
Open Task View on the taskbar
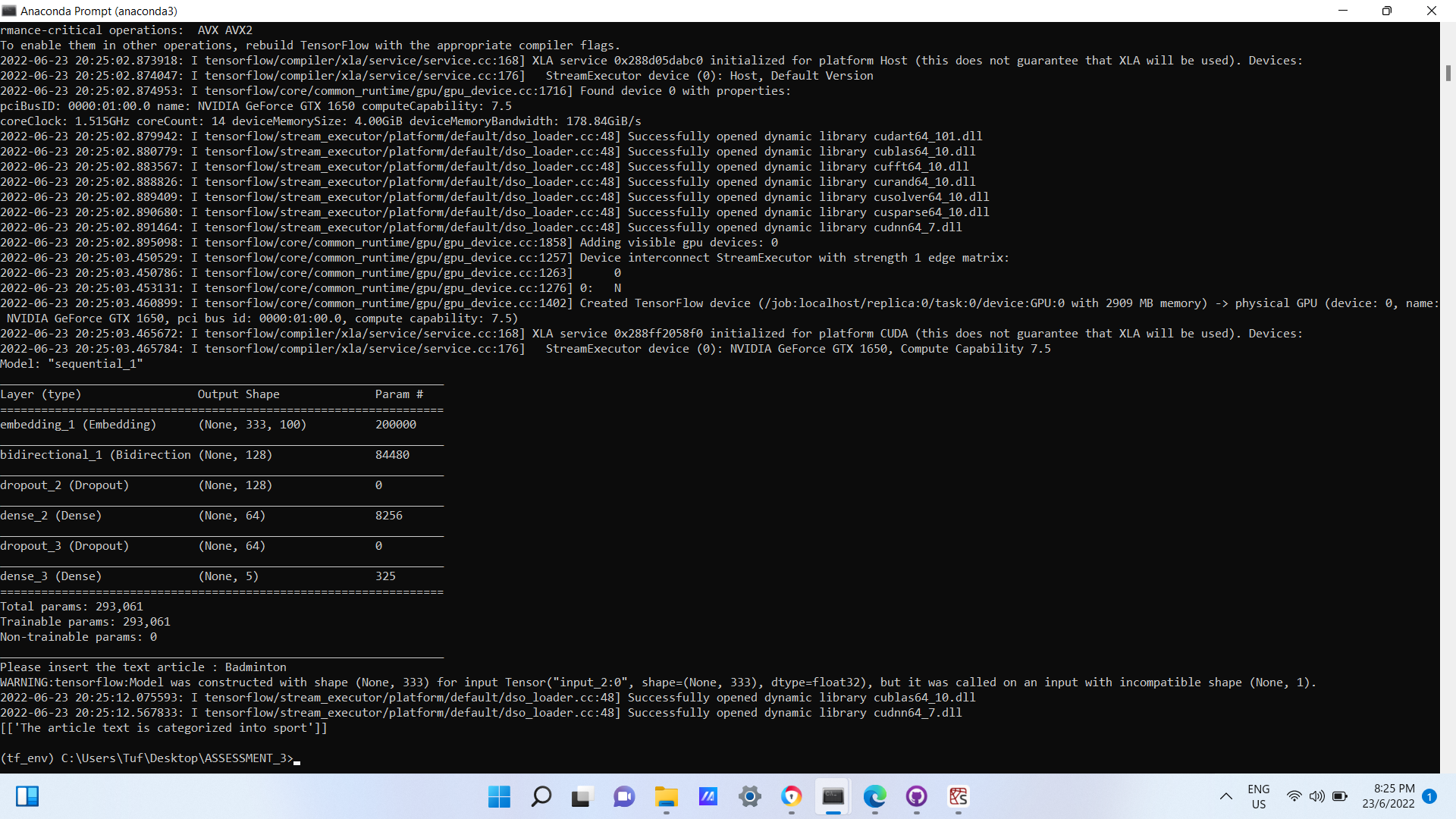(582, 796)
